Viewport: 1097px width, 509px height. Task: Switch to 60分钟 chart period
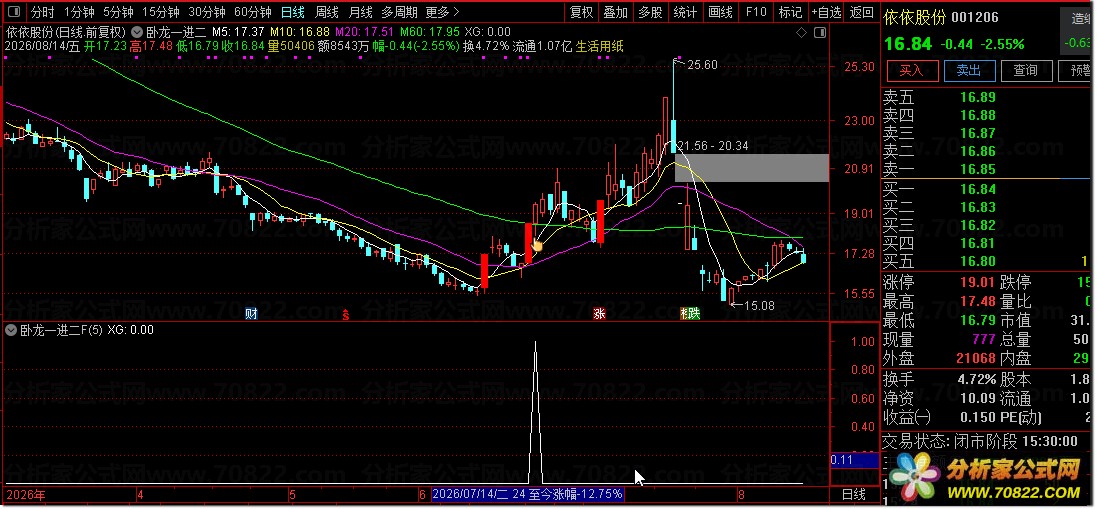[253, 12]
